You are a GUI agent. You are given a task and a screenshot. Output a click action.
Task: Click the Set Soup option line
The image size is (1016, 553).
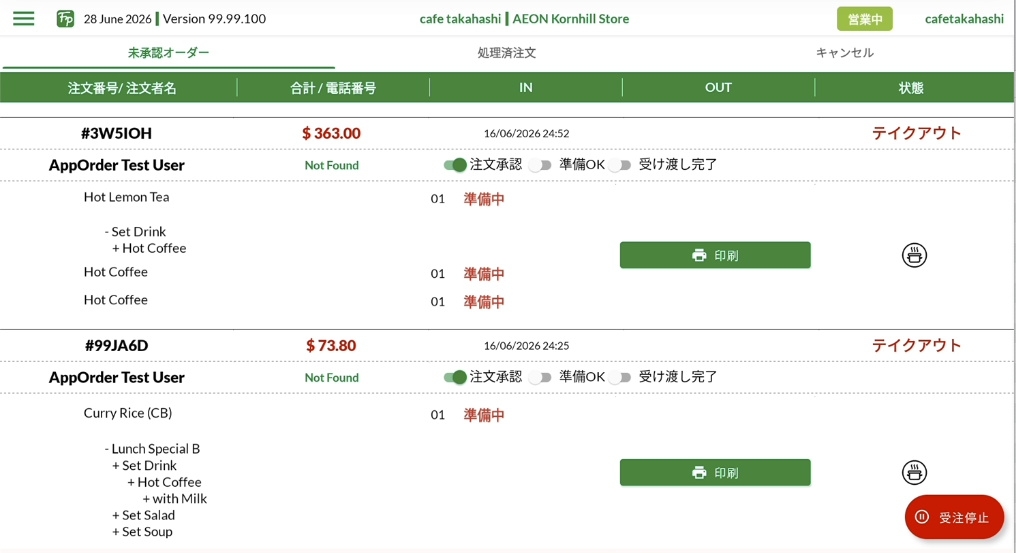pos(142,532)
